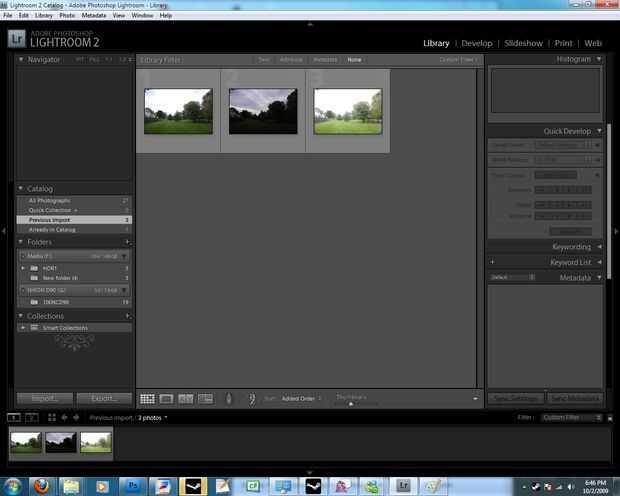The height and width of the screenshot is (496, 620).
Task: Select the dark middle photo in grid
Action: pos(263,111)
